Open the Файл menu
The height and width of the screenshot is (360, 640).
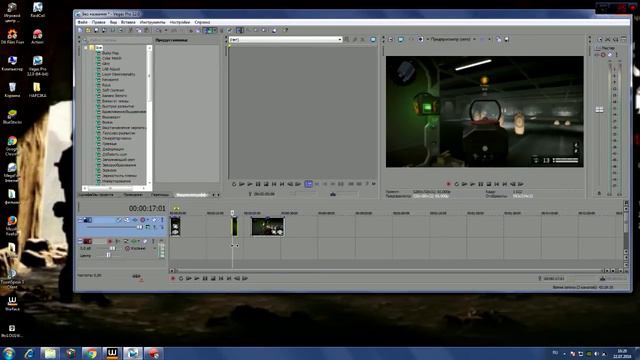82,22
